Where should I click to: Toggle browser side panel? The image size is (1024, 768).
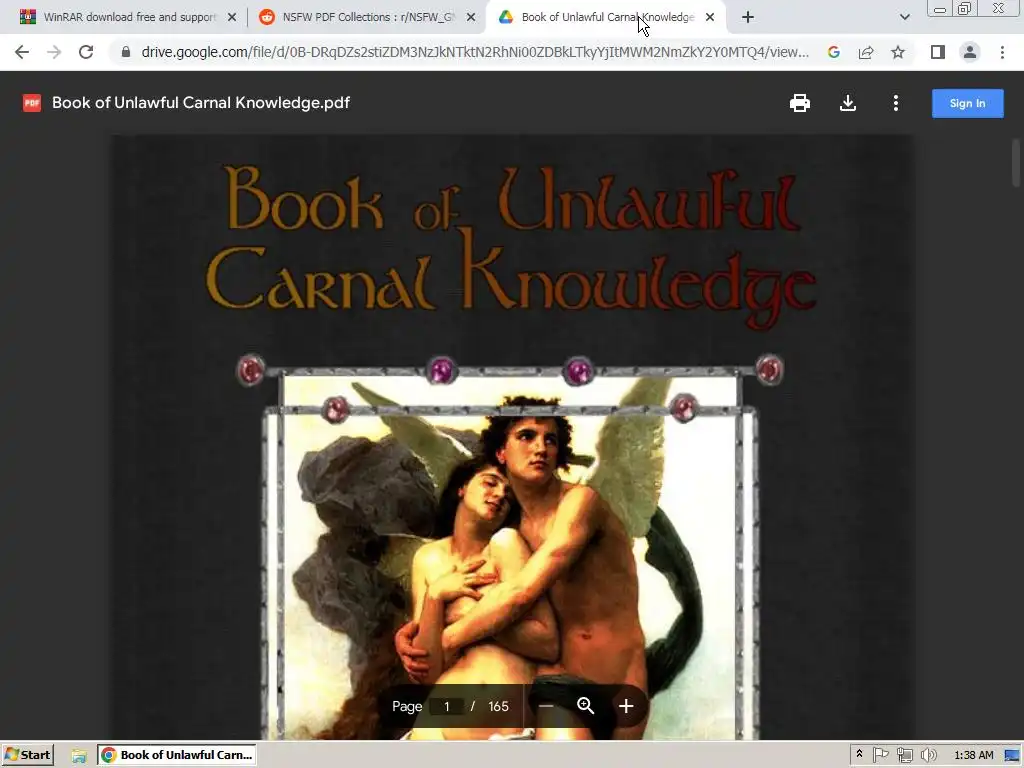938,52
